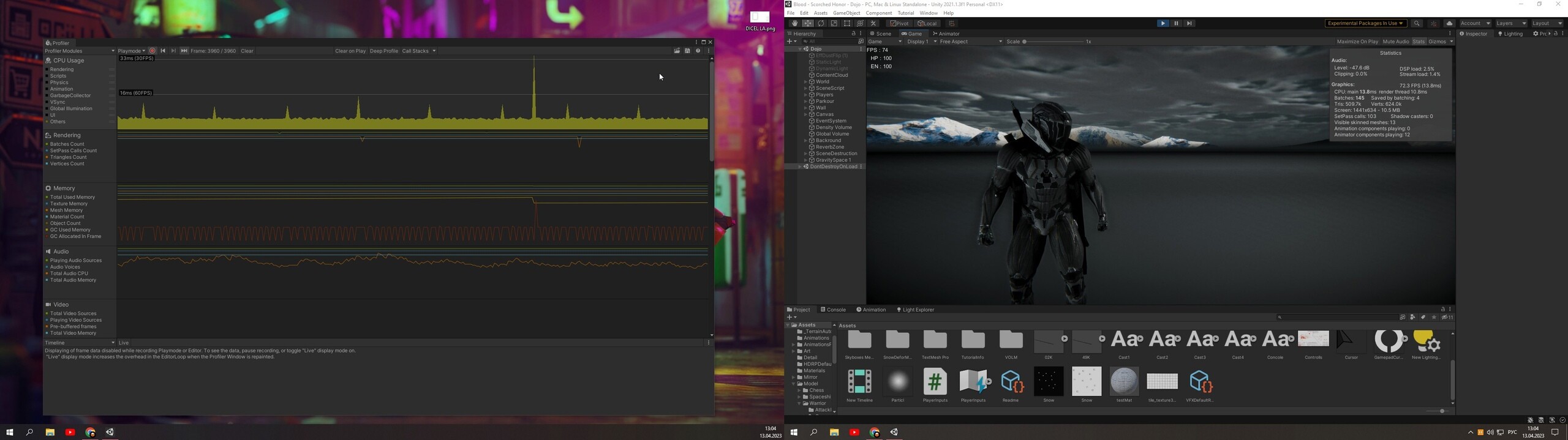The height and width of the screenshot is (440, 1568).
Task: Select the Hand tool in Unity toolbar
Action: pos(794,23)
